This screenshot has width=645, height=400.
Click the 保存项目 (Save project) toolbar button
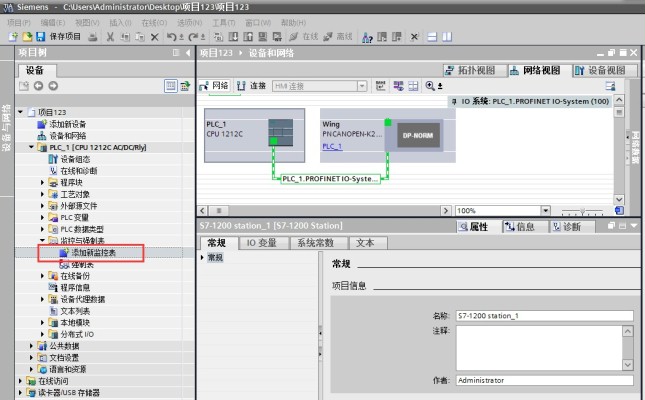coord(57,37)
